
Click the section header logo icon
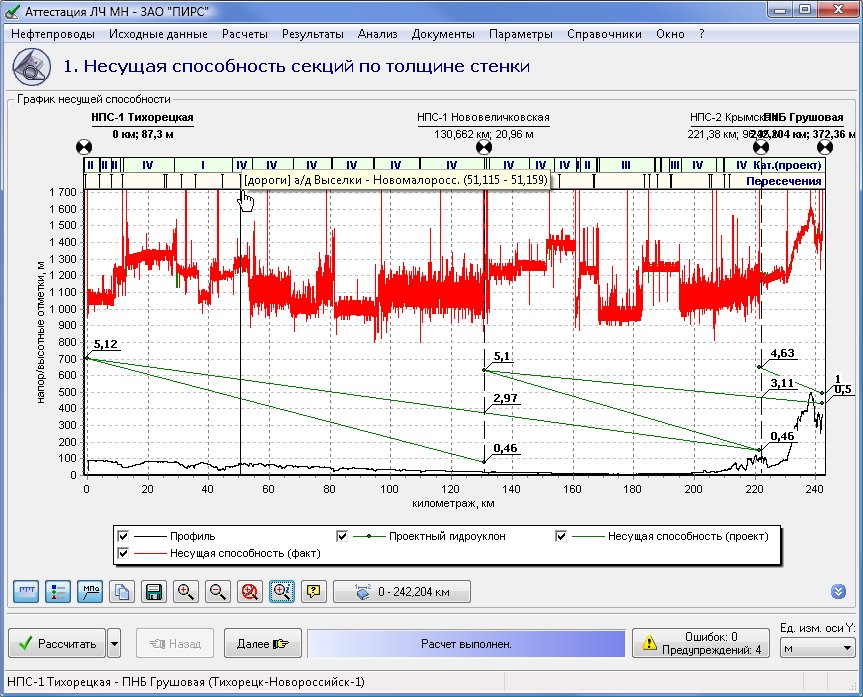point(31,67)
